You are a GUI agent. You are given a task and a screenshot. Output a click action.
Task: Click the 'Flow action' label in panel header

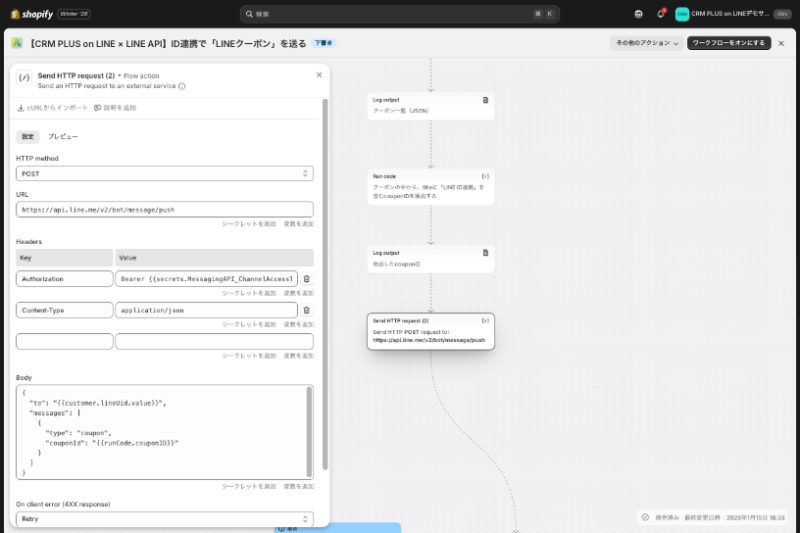pos(141,76)
